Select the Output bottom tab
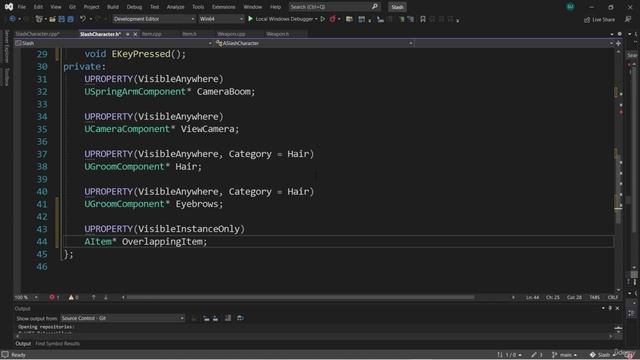The width and height of the screenshot is (640, 360). click(x=23, y=344)
